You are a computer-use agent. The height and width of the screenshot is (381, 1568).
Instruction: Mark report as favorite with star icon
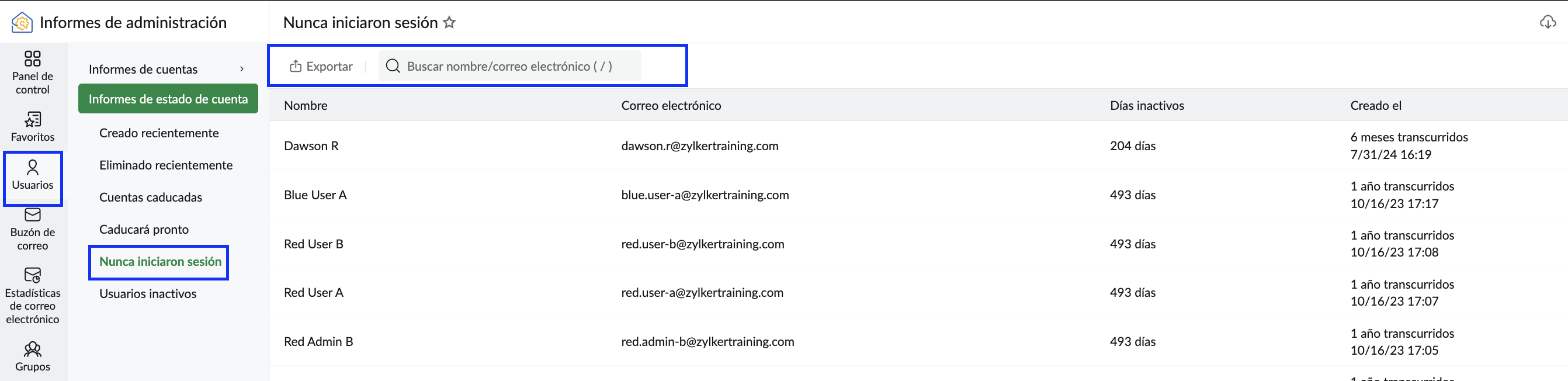coord(449,23)
